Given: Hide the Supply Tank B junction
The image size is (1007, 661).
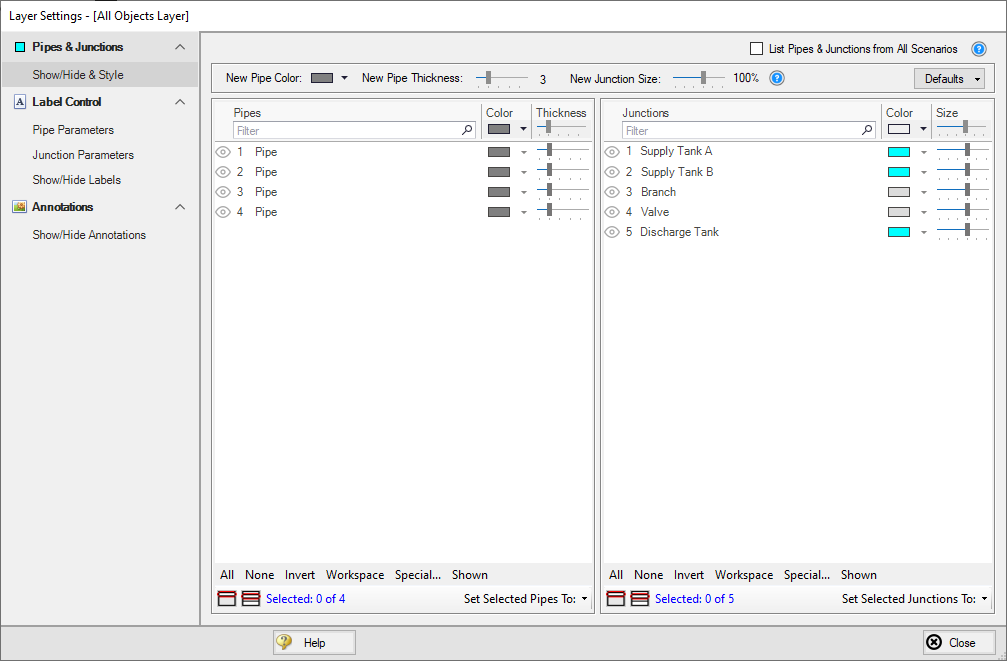Looking at the screenshot, I should (x=612, y=172).
